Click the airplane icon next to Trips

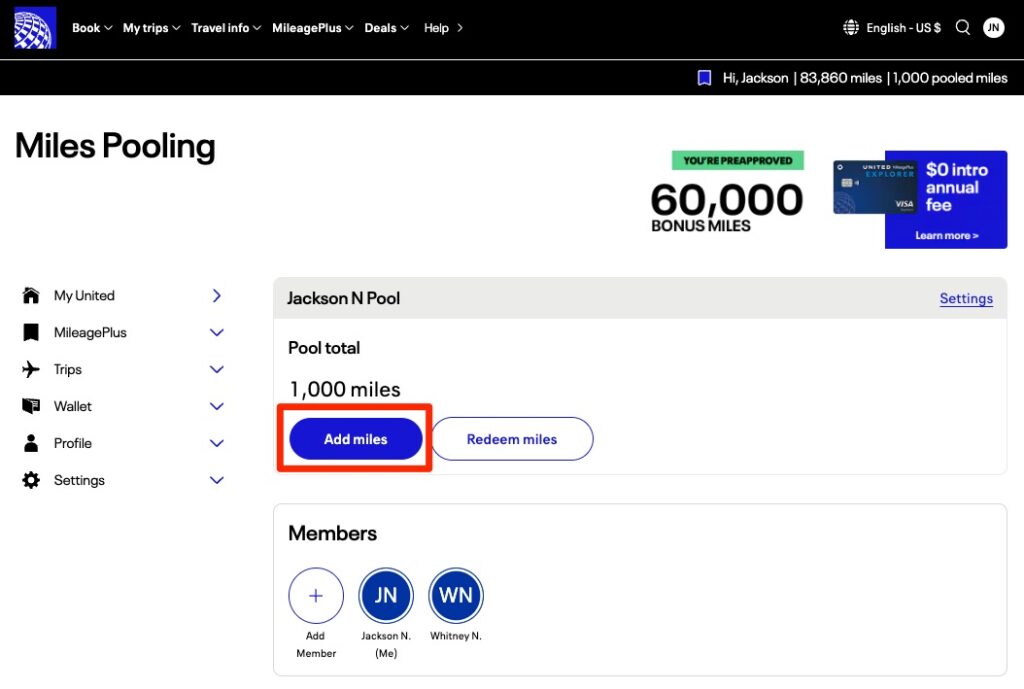tap(30, 369)
